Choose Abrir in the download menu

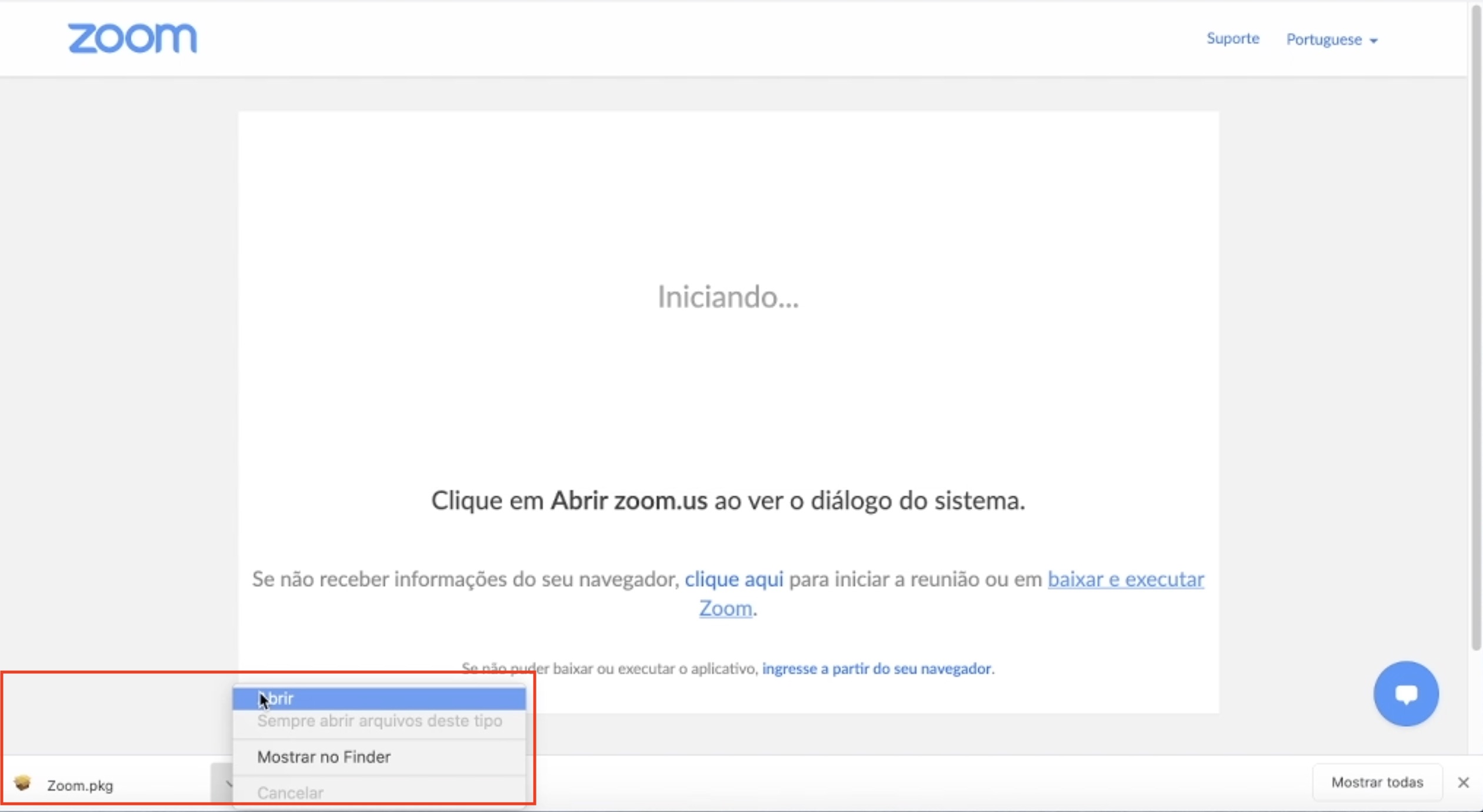pos(379,699)
